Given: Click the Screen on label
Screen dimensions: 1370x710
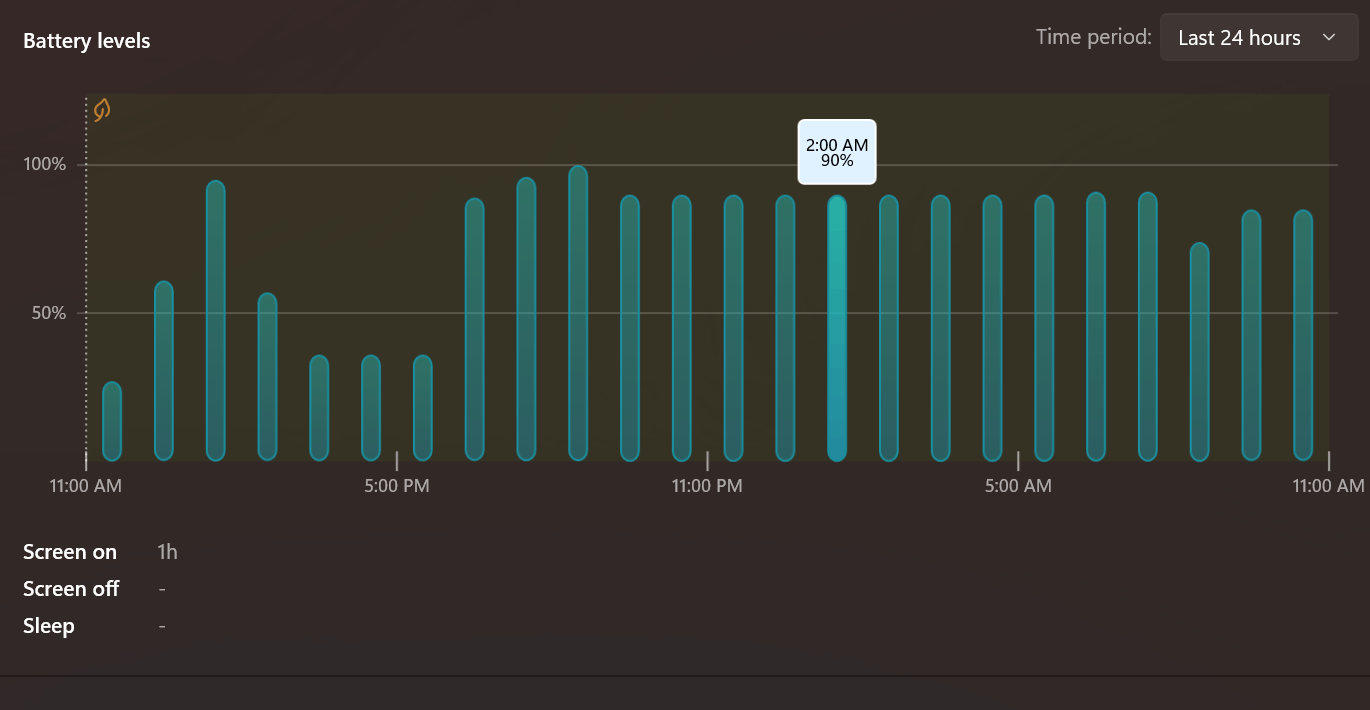Looking at the screenshot, I should click(x=70, y=552).
